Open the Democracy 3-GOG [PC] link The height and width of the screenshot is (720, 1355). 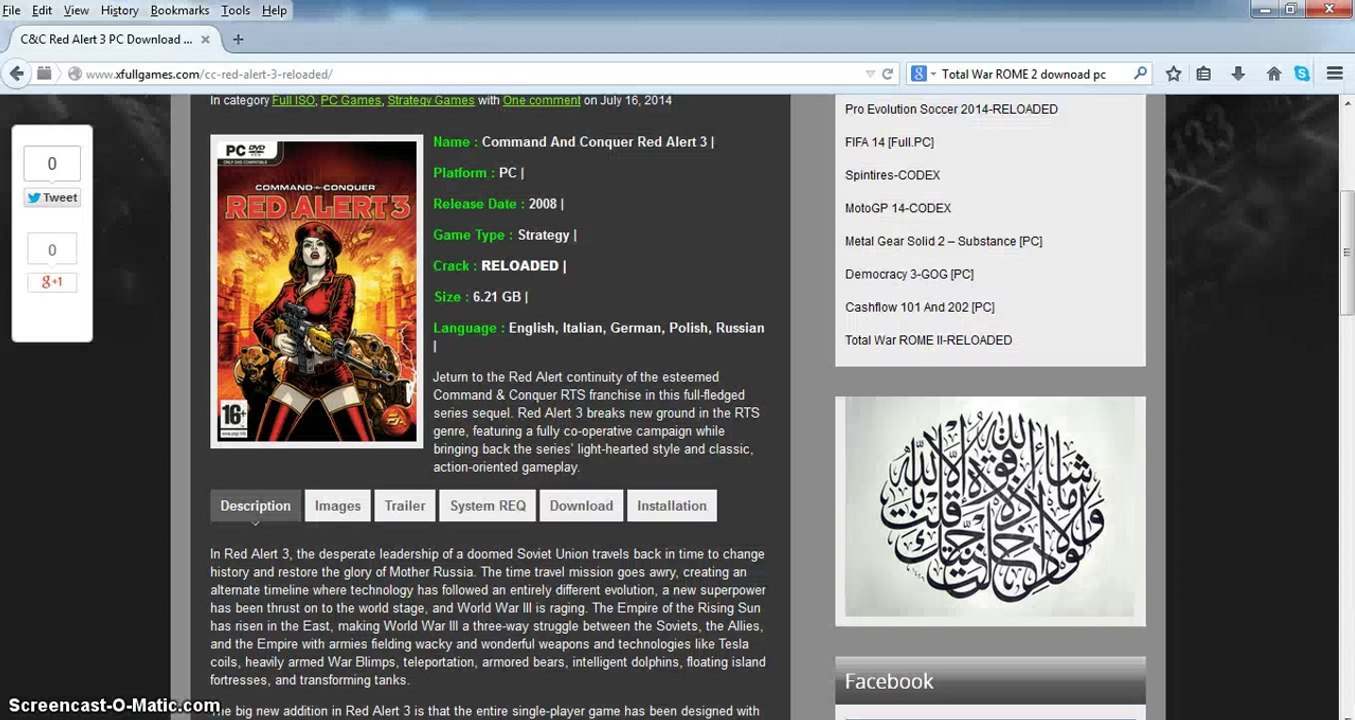click(909, 274)
